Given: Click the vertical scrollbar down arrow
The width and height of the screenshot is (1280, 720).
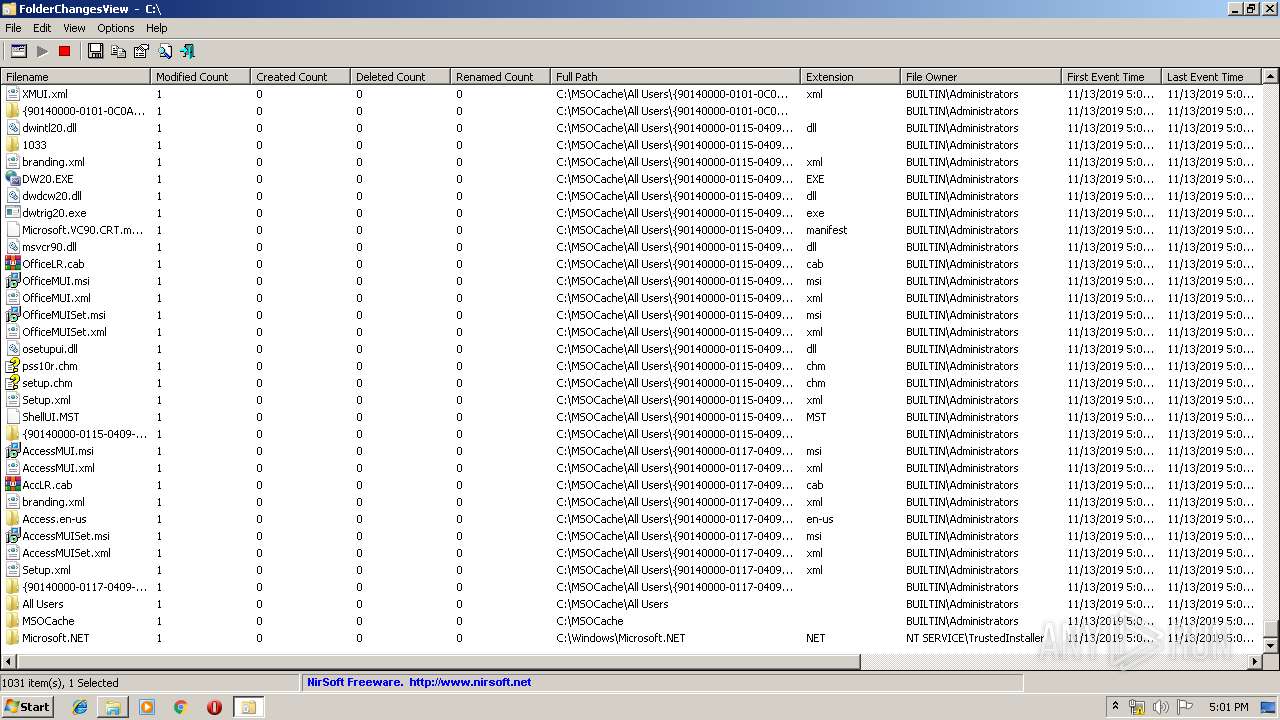Looking at the screenshot, I should [1271, 646].
